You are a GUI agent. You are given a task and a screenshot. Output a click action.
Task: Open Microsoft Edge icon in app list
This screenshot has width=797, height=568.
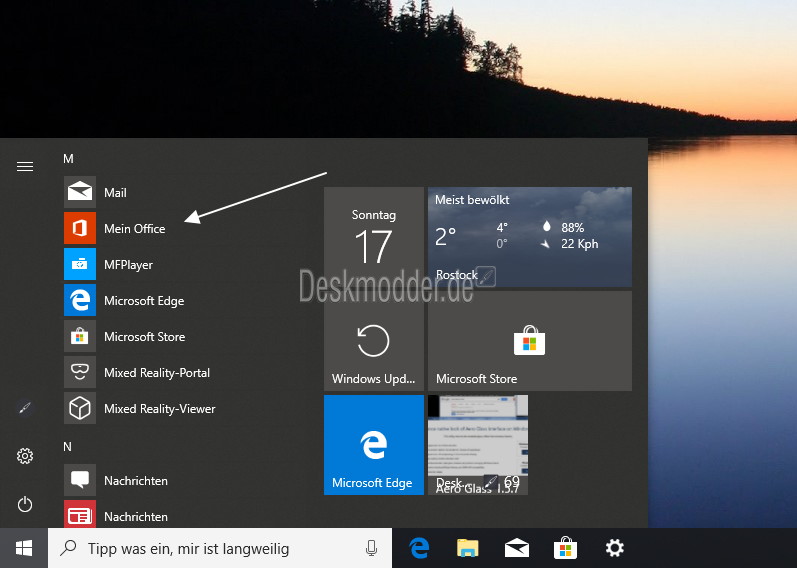[x=80, y=300]
